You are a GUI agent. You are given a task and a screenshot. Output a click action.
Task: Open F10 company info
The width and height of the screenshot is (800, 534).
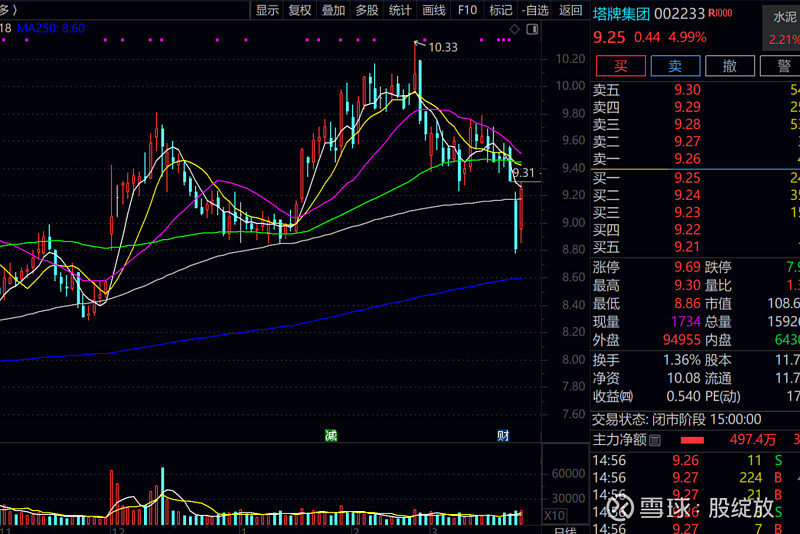pos(467,10)
